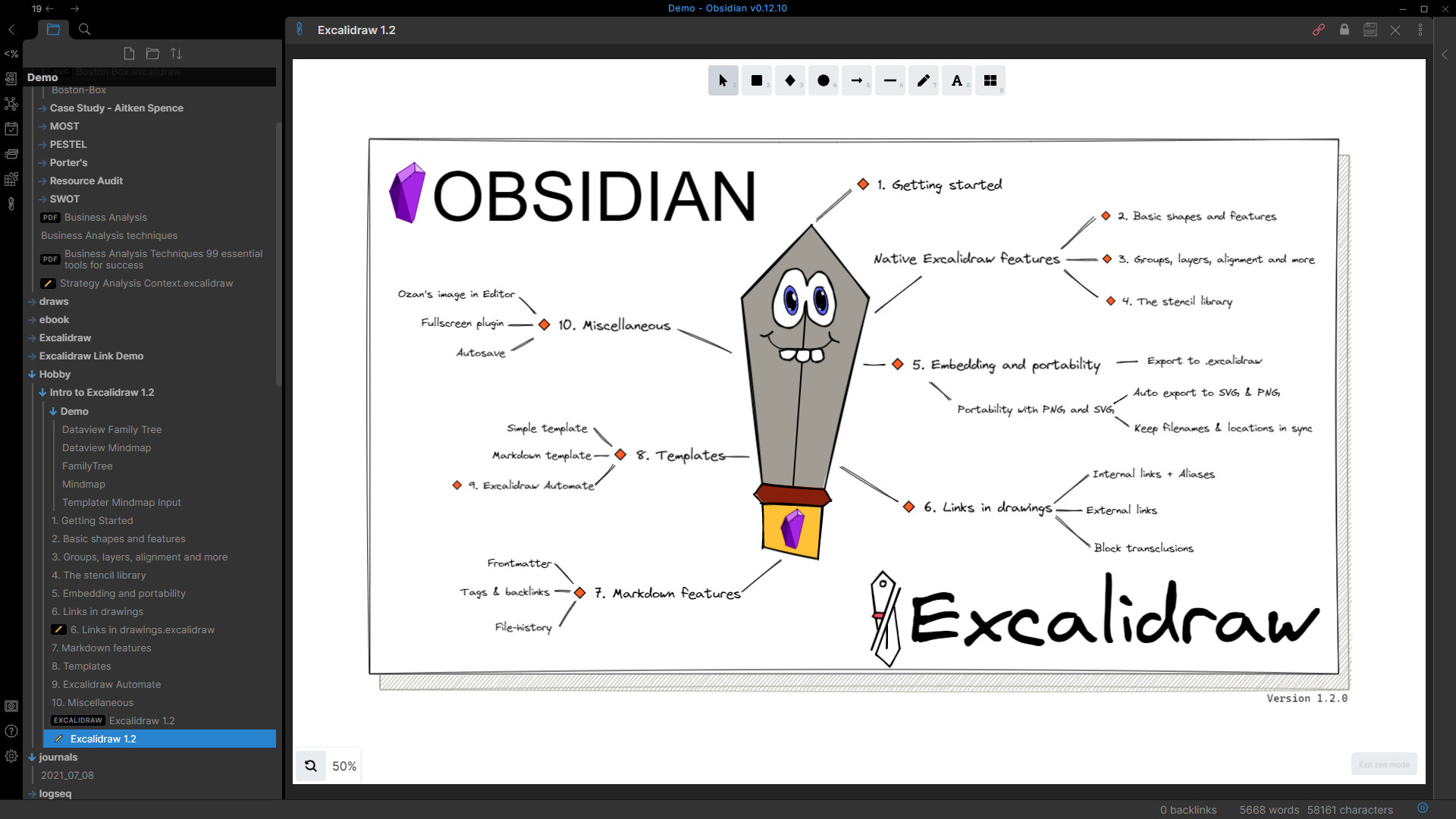Open the Business Analysis PDF

[x=105, y=218]
